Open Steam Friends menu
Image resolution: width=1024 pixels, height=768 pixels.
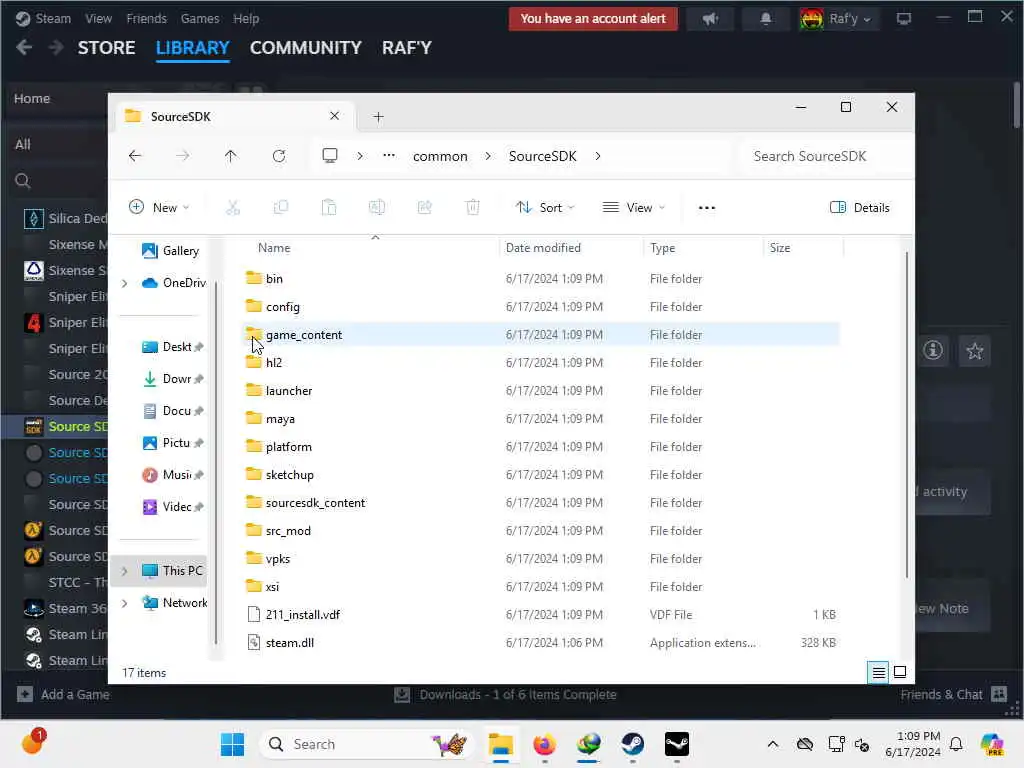[146, 18]
